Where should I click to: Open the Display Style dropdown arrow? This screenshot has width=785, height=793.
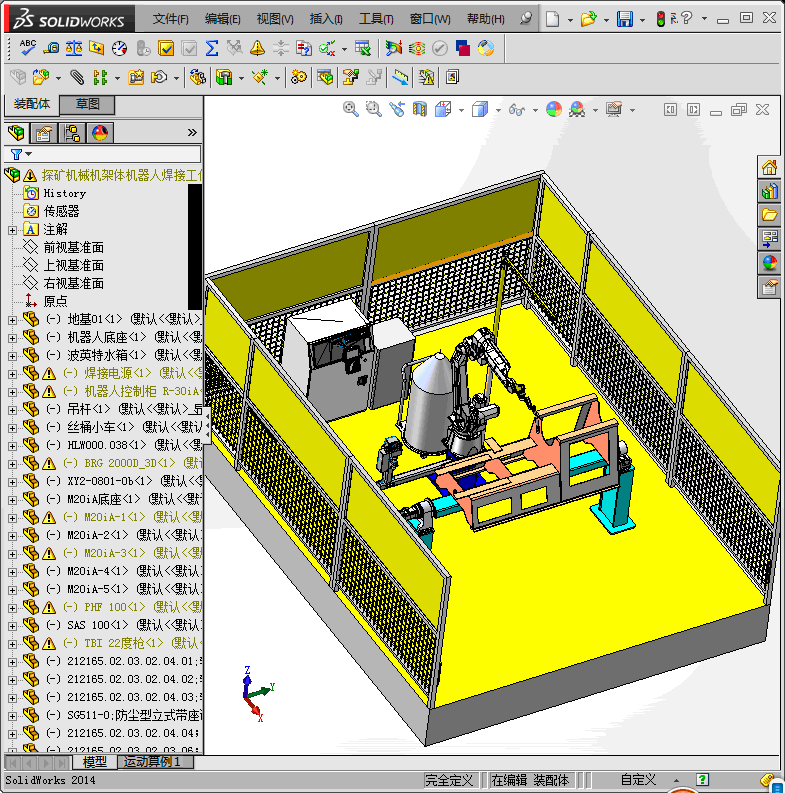click(x=498, y=110)
